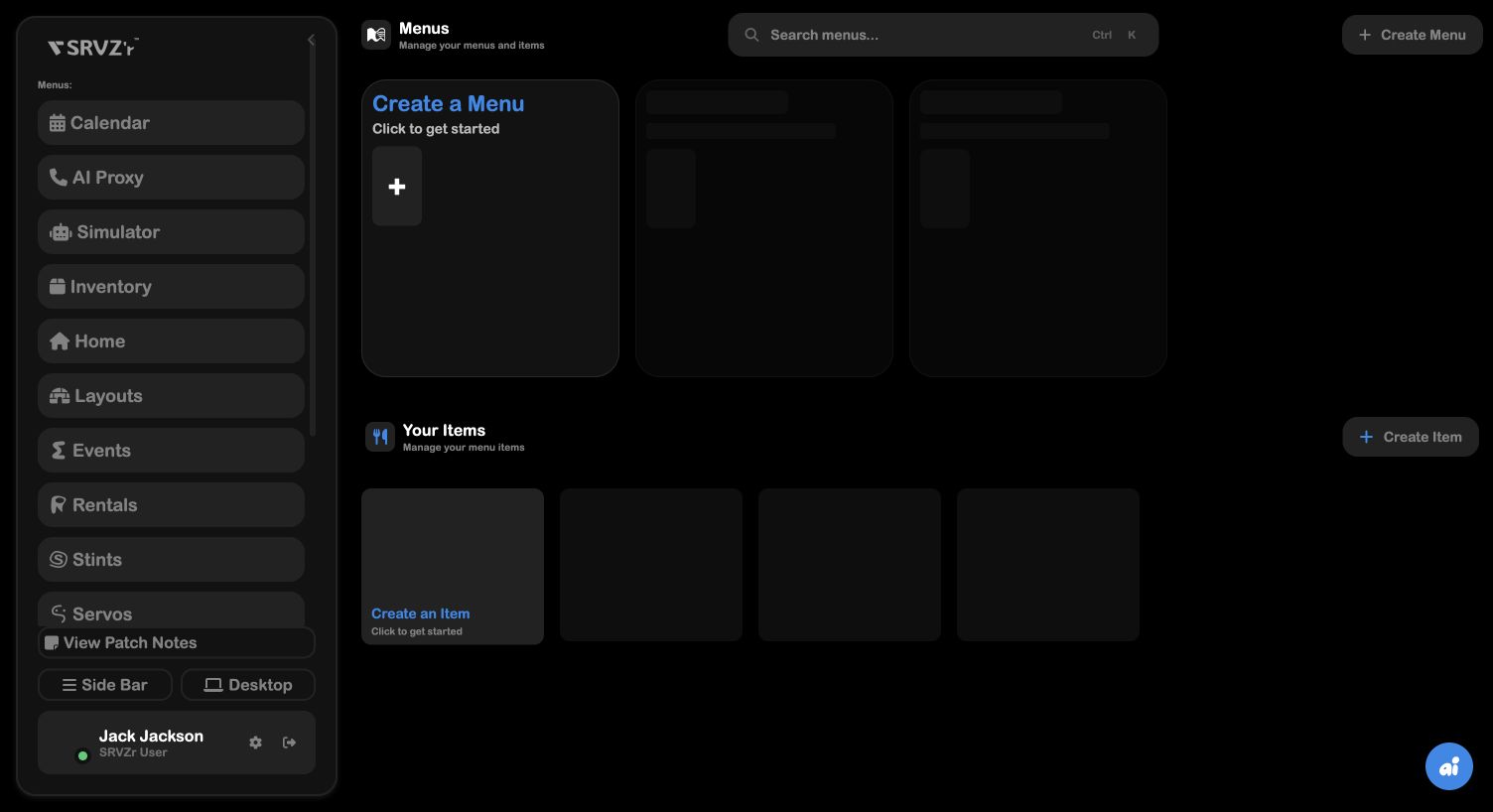Screen dimensions: 1493x812
Task: Open the AI assistant bubble
Action: pyautogui.click(x=1449, y=766)
